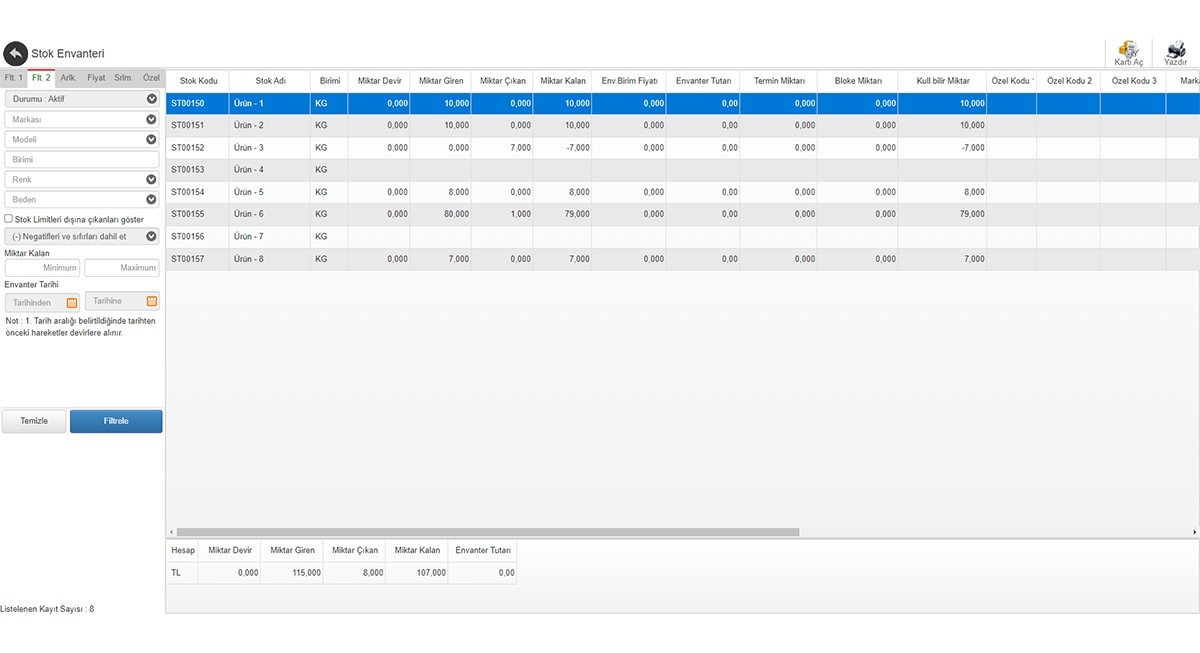Select the Arlk. filter tab
The width and height of the screenshot is (1200, 653).
pyautogui.click(x=68, y=77)
